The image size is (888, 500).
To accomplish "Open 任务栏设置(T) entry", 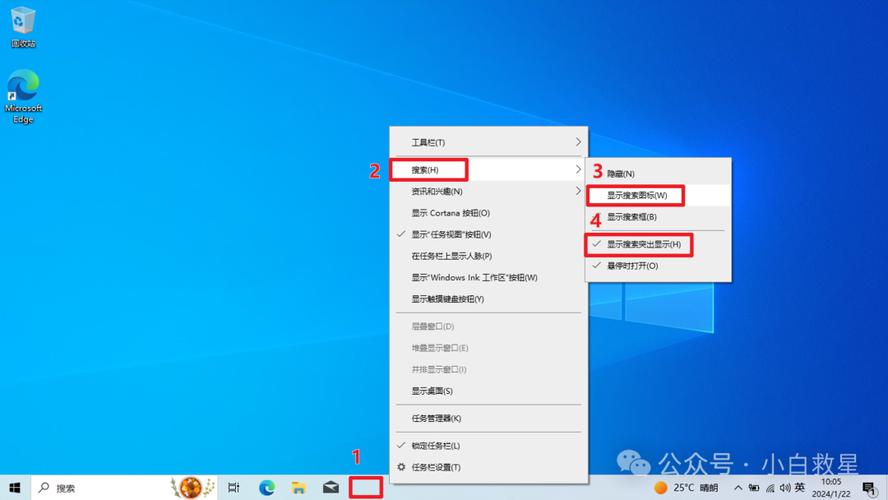I will click(x=489, y=467).
